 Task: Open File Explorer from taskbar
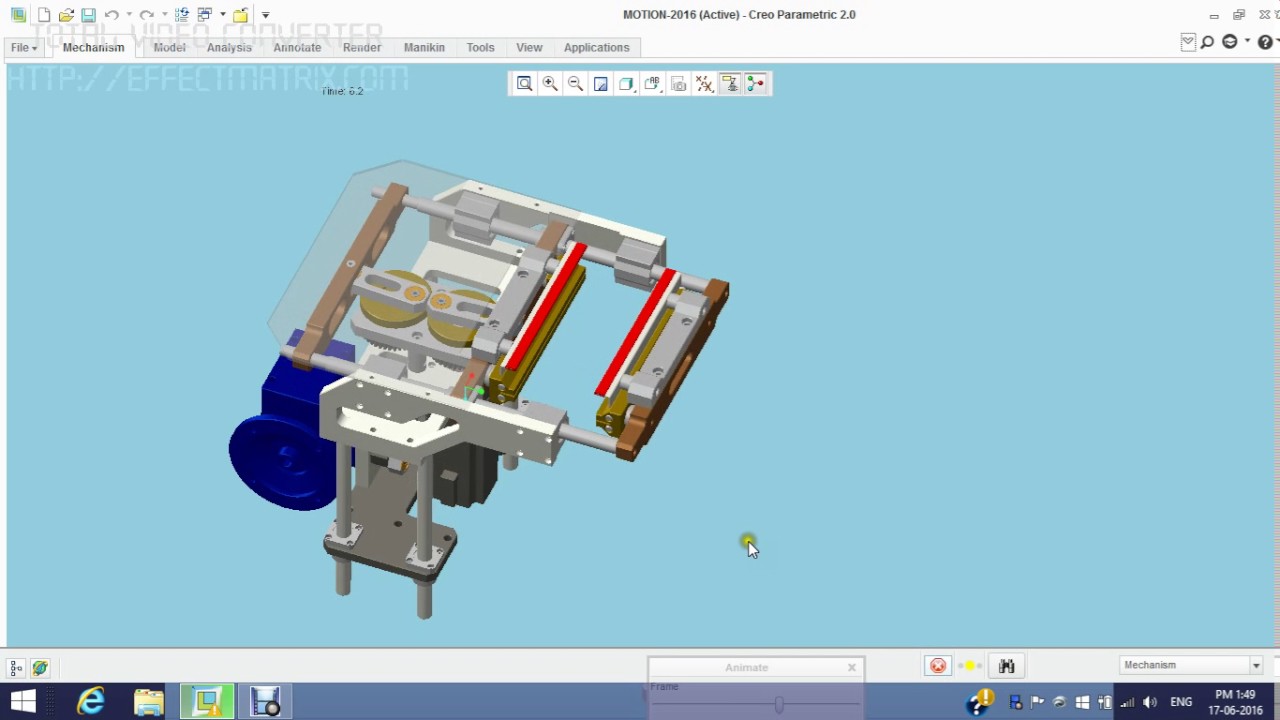tap(148, 702)
